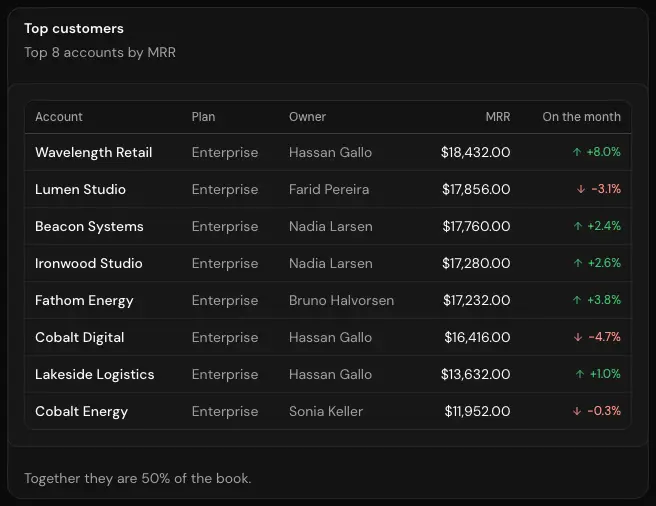The width and height of the screenshot is (656, 506).
Task: Click the On the month column header
Action: click(582, 117)
